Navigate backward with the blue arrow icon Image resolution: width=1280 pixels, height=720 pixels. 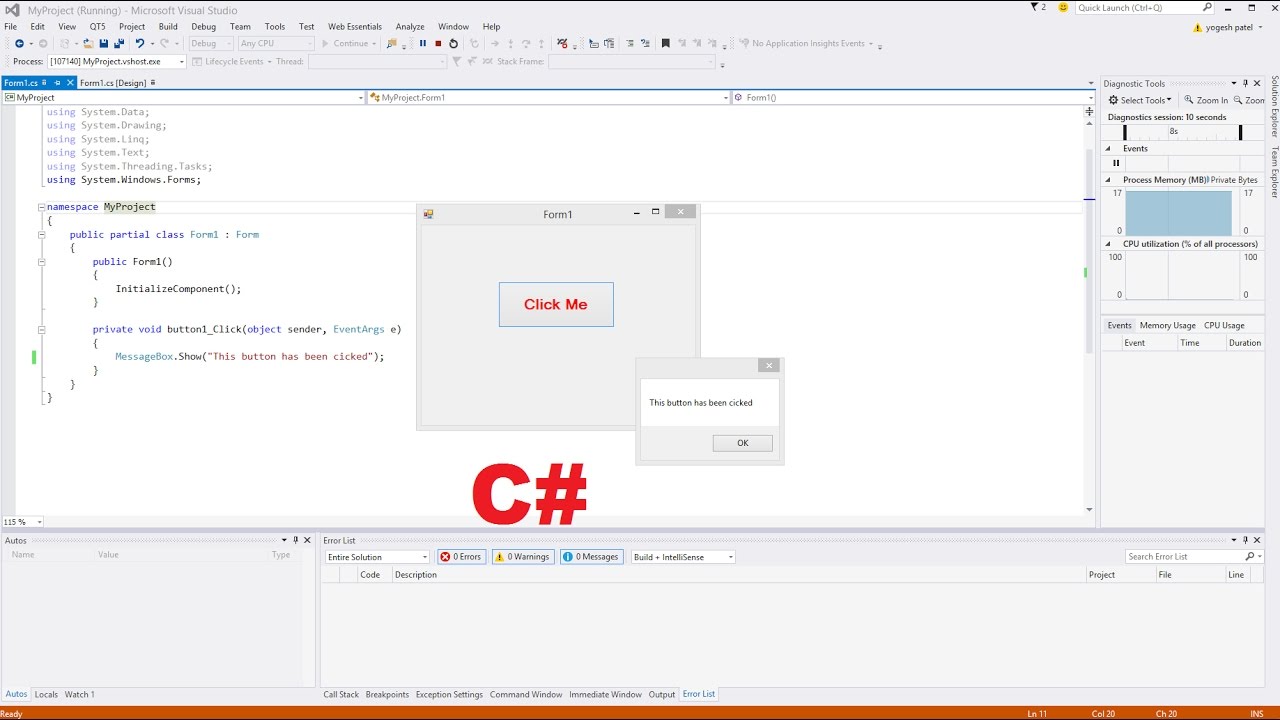[x=19, y=44]
